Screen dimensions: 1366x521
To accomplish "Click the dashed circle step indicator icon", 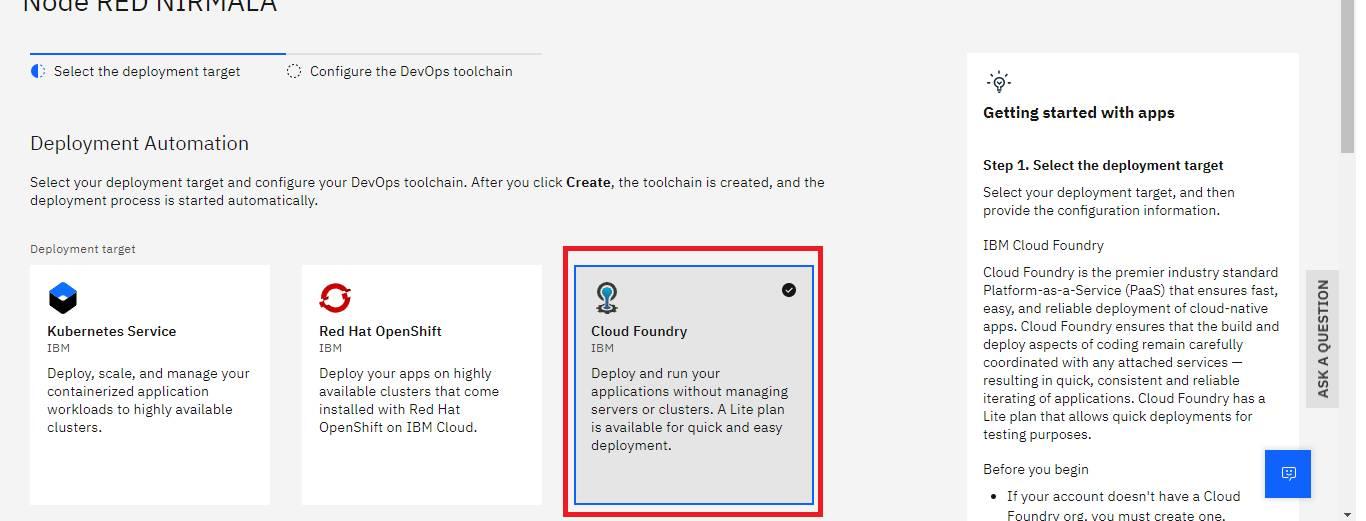I will pyautogui.click(x=294, y=71).
